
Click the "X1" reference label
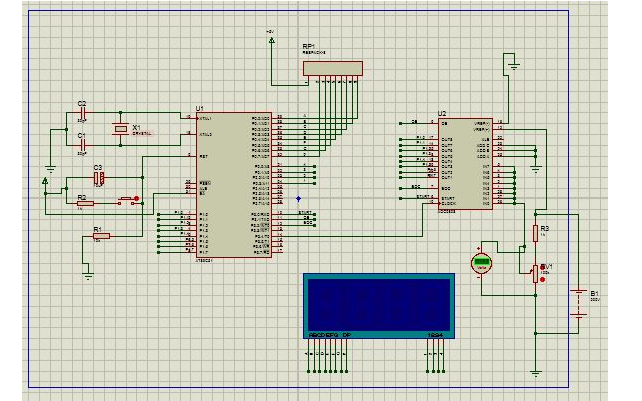click(136, 128)
